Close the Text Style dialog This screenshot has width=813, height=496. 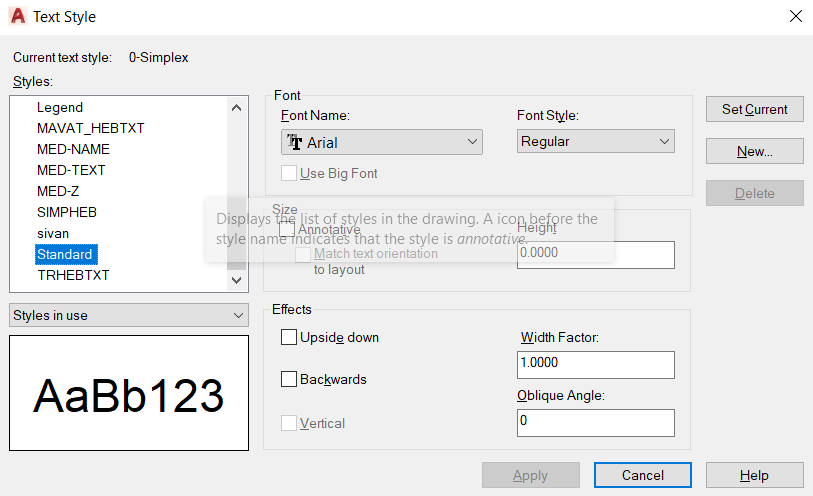click(796, 16)
